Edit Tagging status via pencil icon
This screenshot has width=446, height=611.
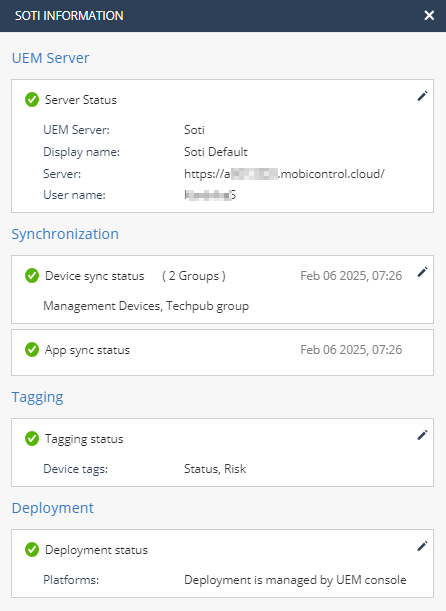422,435
